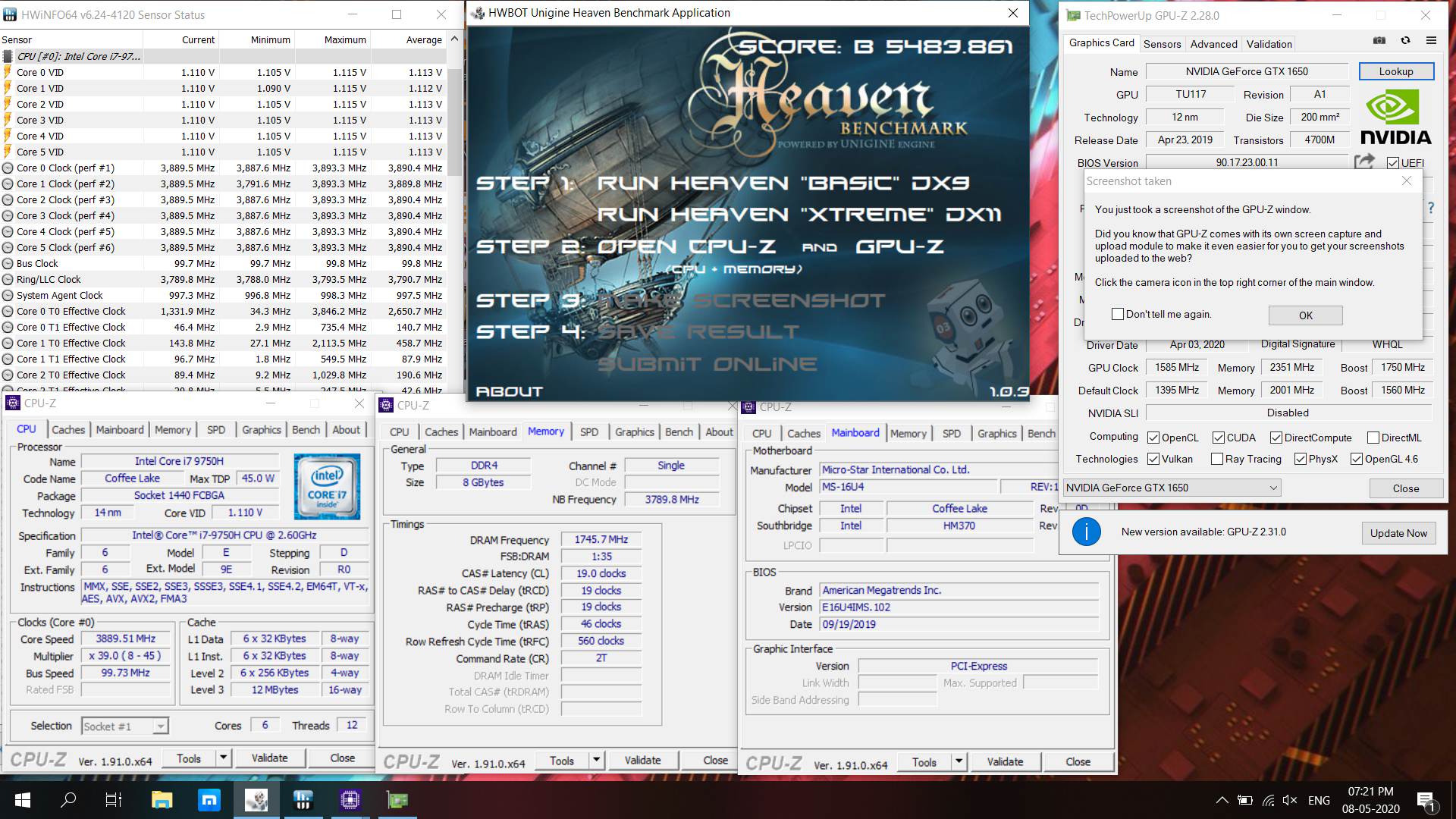Click the battery tray icon
Viewport: 1456px width, 819px height.
pyautogui.click(x=1244, y=800)
